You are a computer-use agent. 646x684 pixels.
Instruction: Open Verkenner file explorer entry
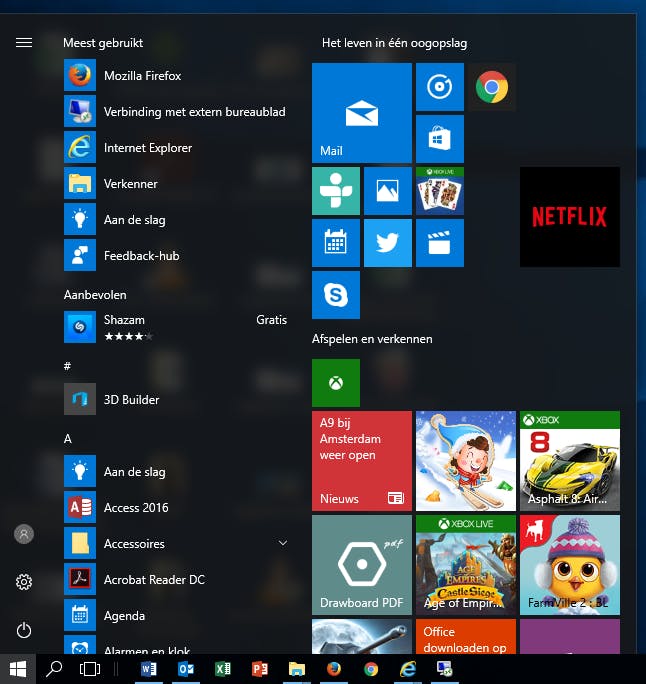[175, 184]
